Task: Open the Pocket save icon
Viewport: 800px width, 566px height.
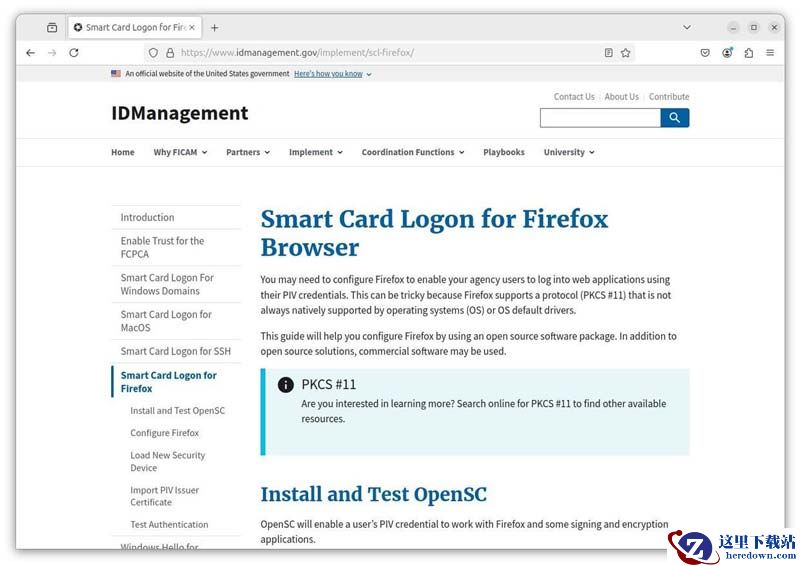Action: (x=705, y=53)
